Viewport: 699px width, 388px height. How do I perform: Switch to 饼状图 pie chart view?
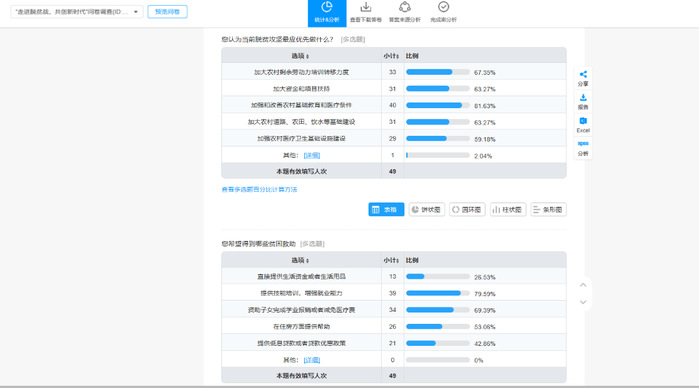[x=427, y=210]
